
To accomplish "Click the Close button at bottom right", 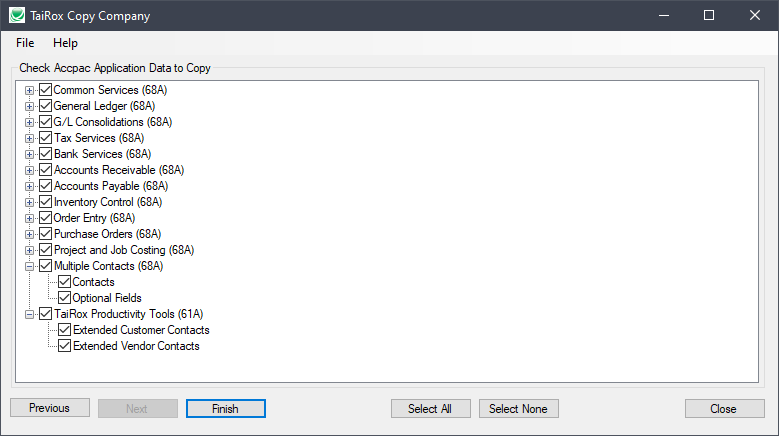I will coord(724,409).
